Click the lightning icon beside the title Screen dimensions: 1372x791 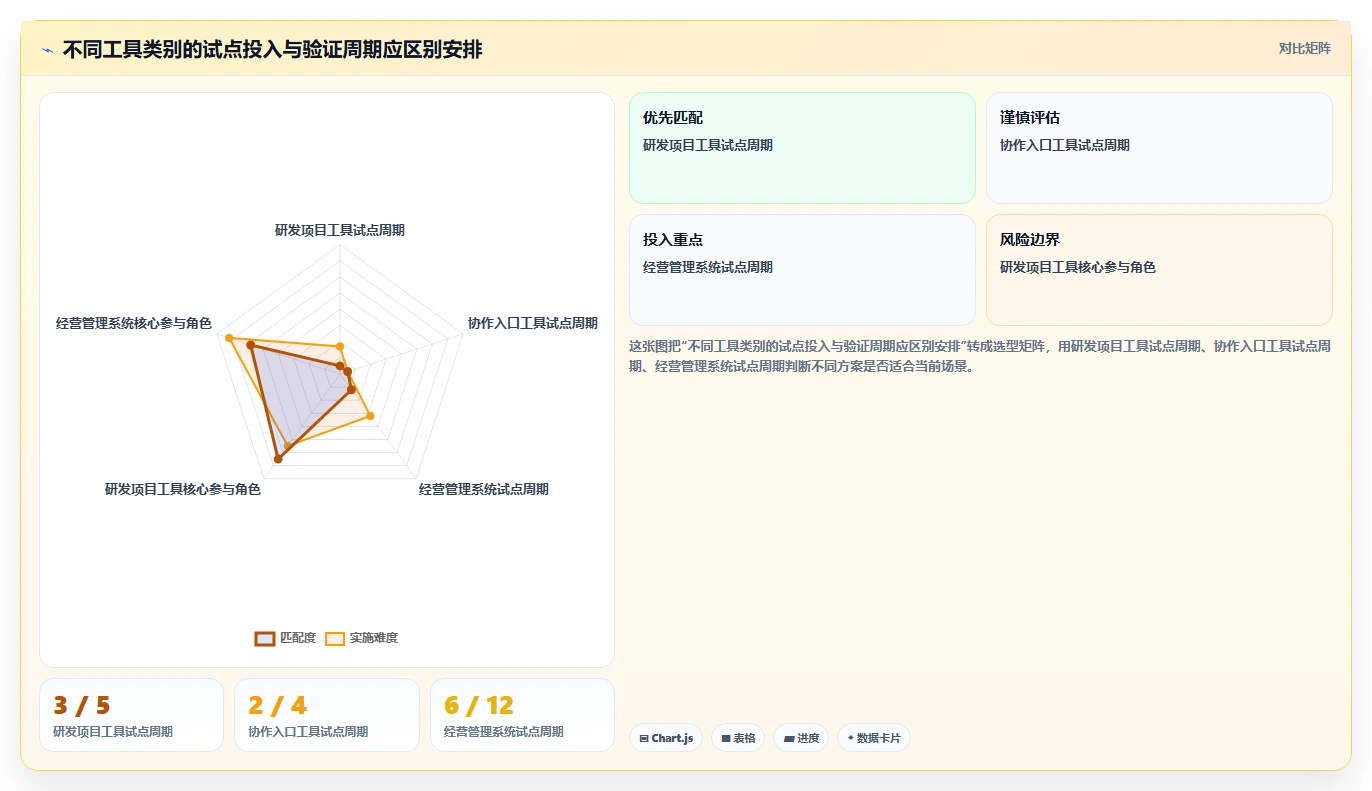coord(47,50)
